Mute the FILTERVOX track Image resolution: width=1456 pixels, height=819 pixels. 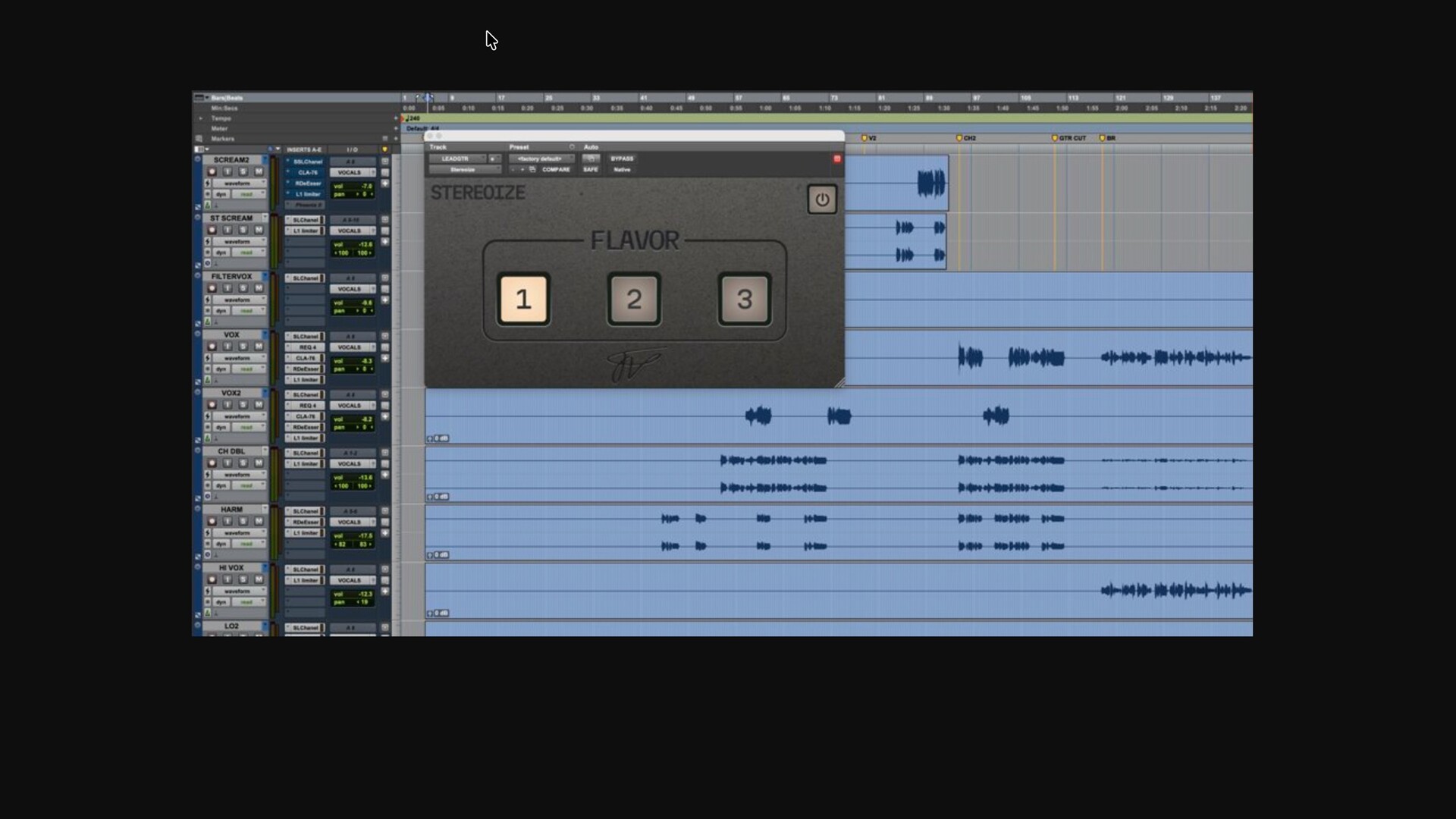[x=259, y=288]
